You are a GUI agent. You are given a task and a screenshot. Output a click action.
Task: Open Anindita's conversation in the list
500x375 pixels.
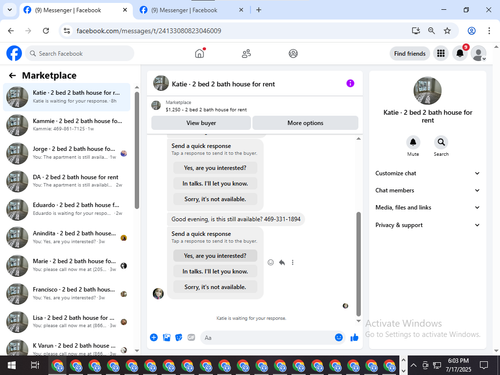coord(67,237)
